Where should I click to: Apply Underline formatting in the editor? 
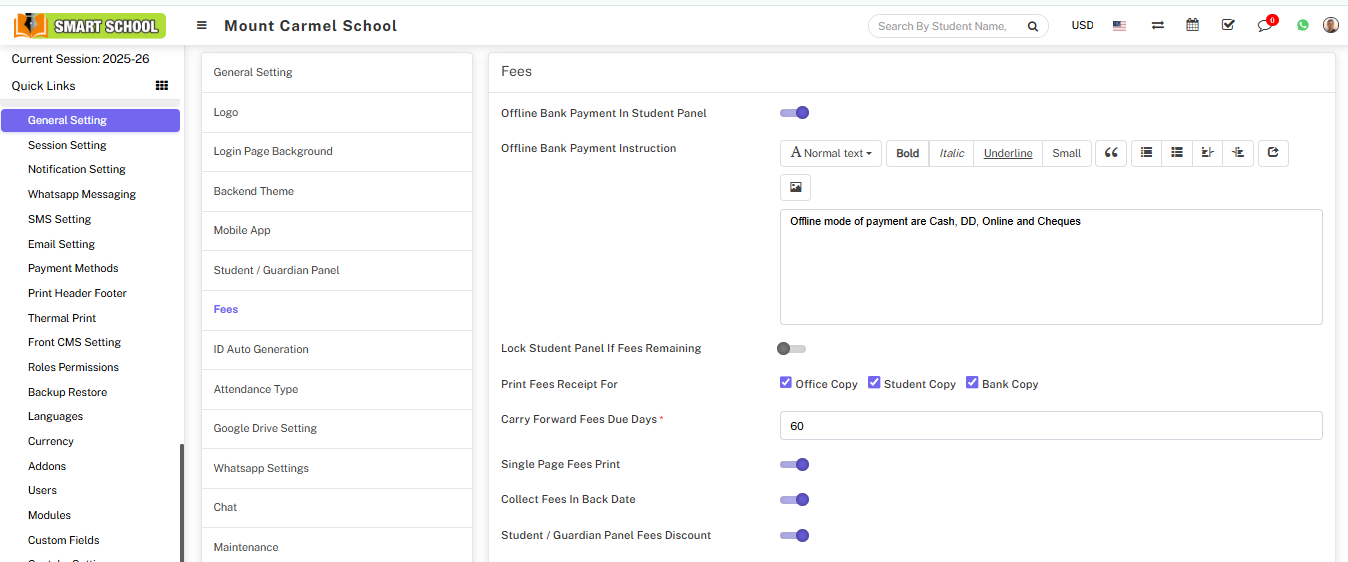1007,153
